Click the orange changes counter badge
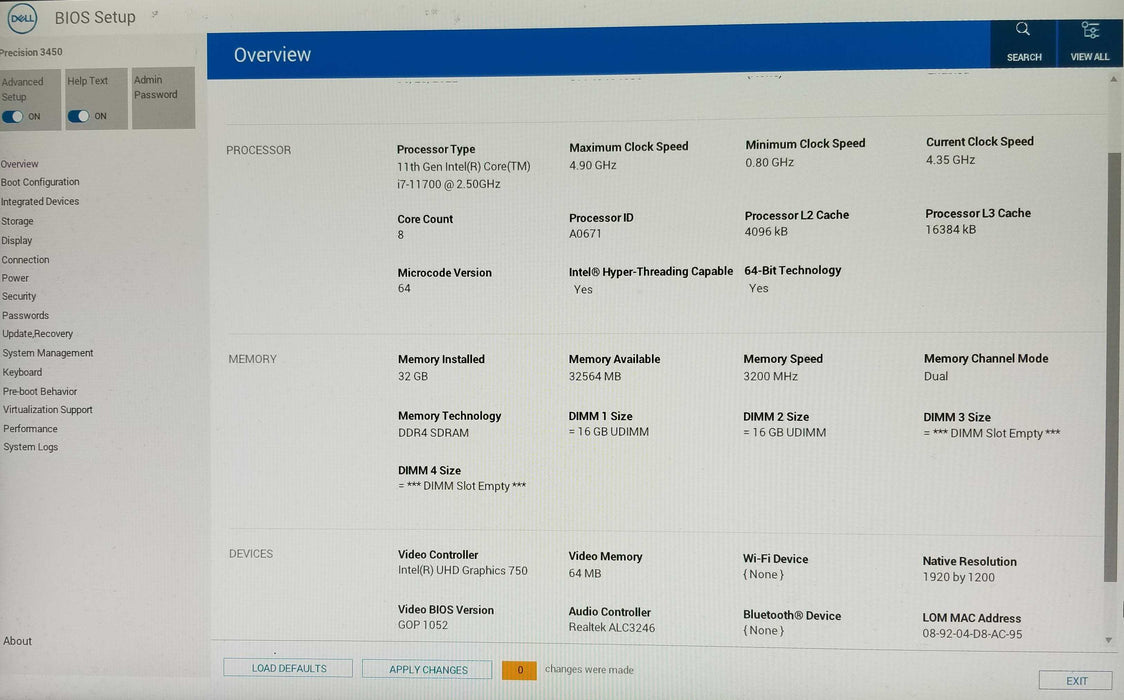 pos(519,670)
